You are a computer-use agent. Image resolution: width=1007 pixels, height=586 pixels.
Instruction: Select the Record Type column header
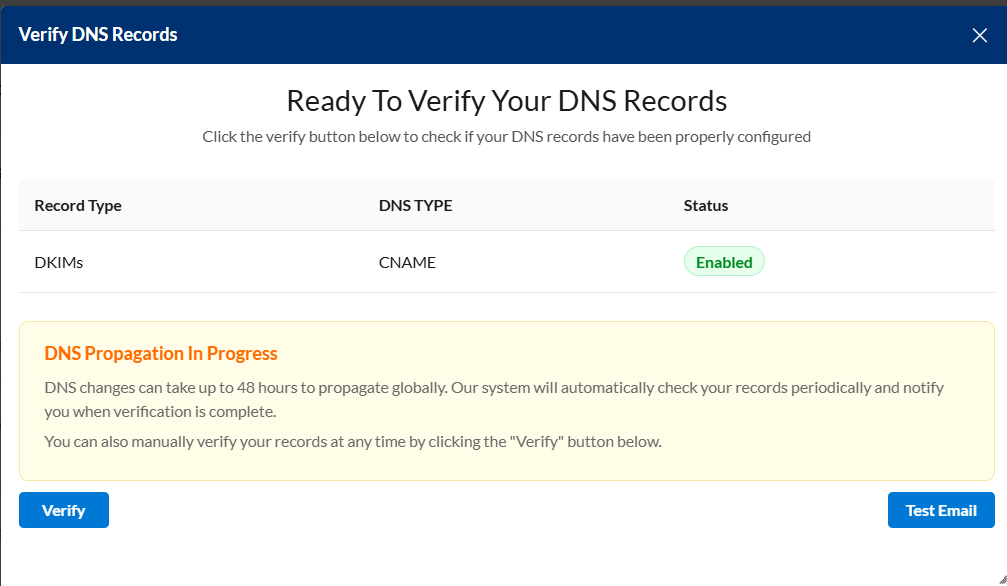[x=78, y=205]
